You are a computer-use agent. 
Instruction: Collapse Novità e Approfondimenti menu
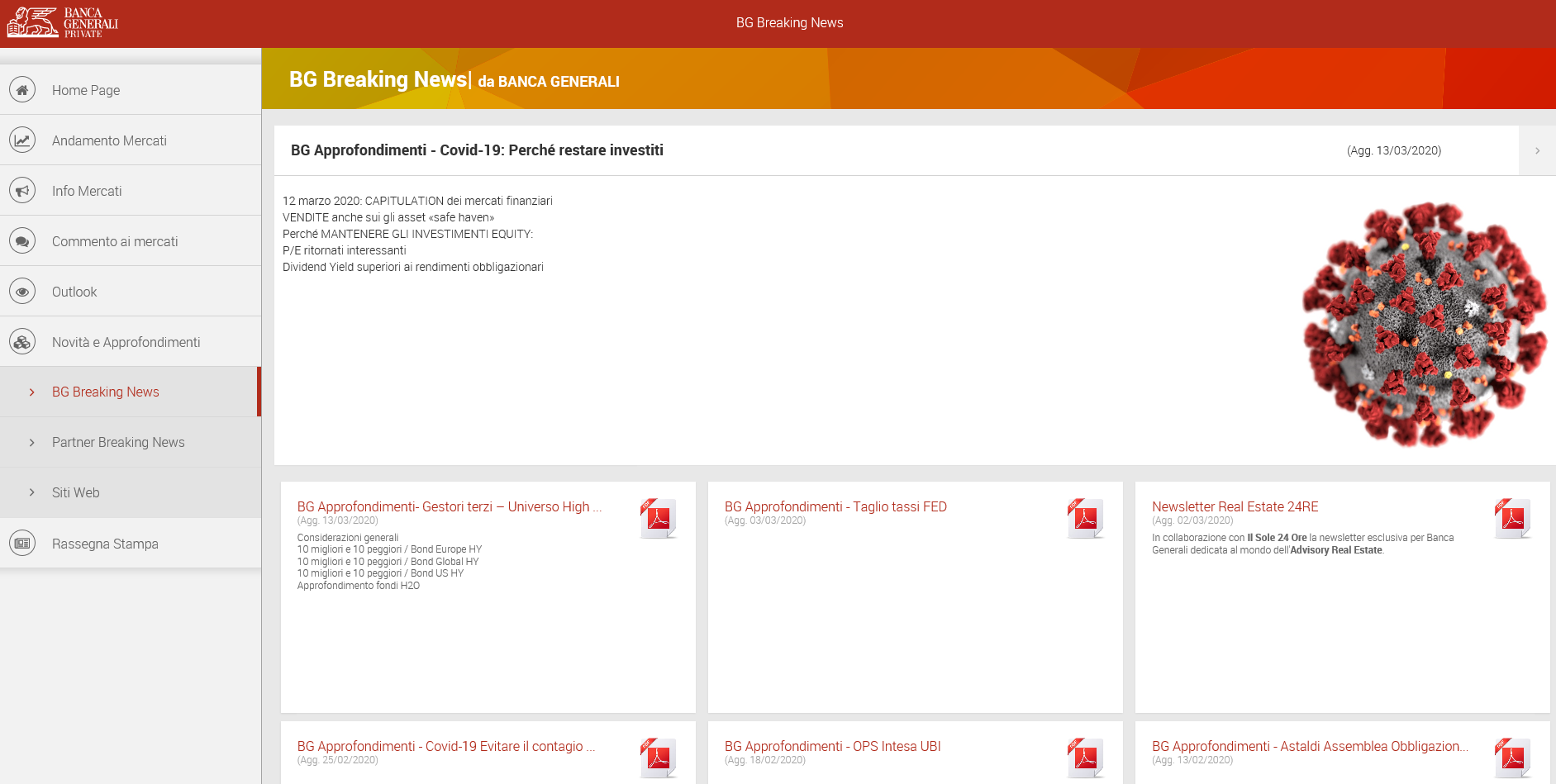(x=131, y=341)
